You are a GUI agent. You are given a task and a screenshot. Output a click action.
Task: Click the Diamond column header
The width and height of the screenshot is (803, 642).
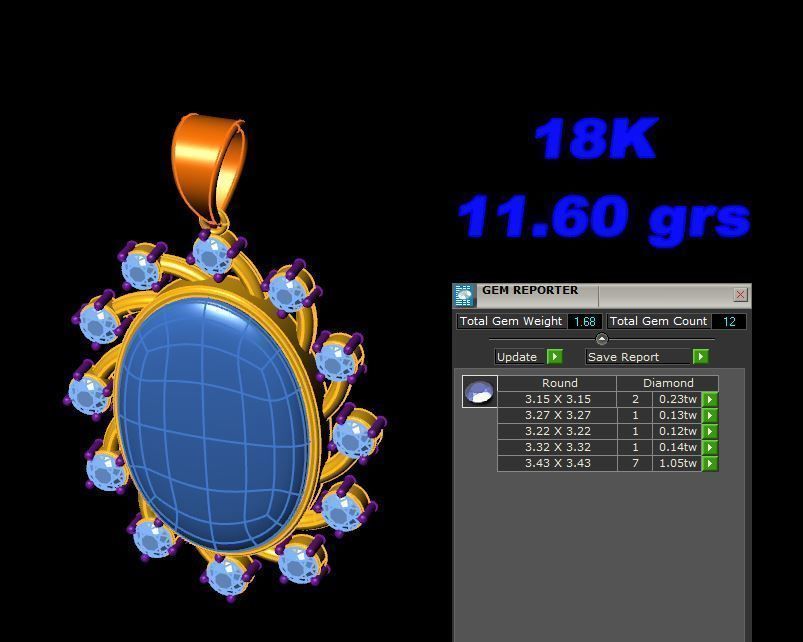coord(668,383)
